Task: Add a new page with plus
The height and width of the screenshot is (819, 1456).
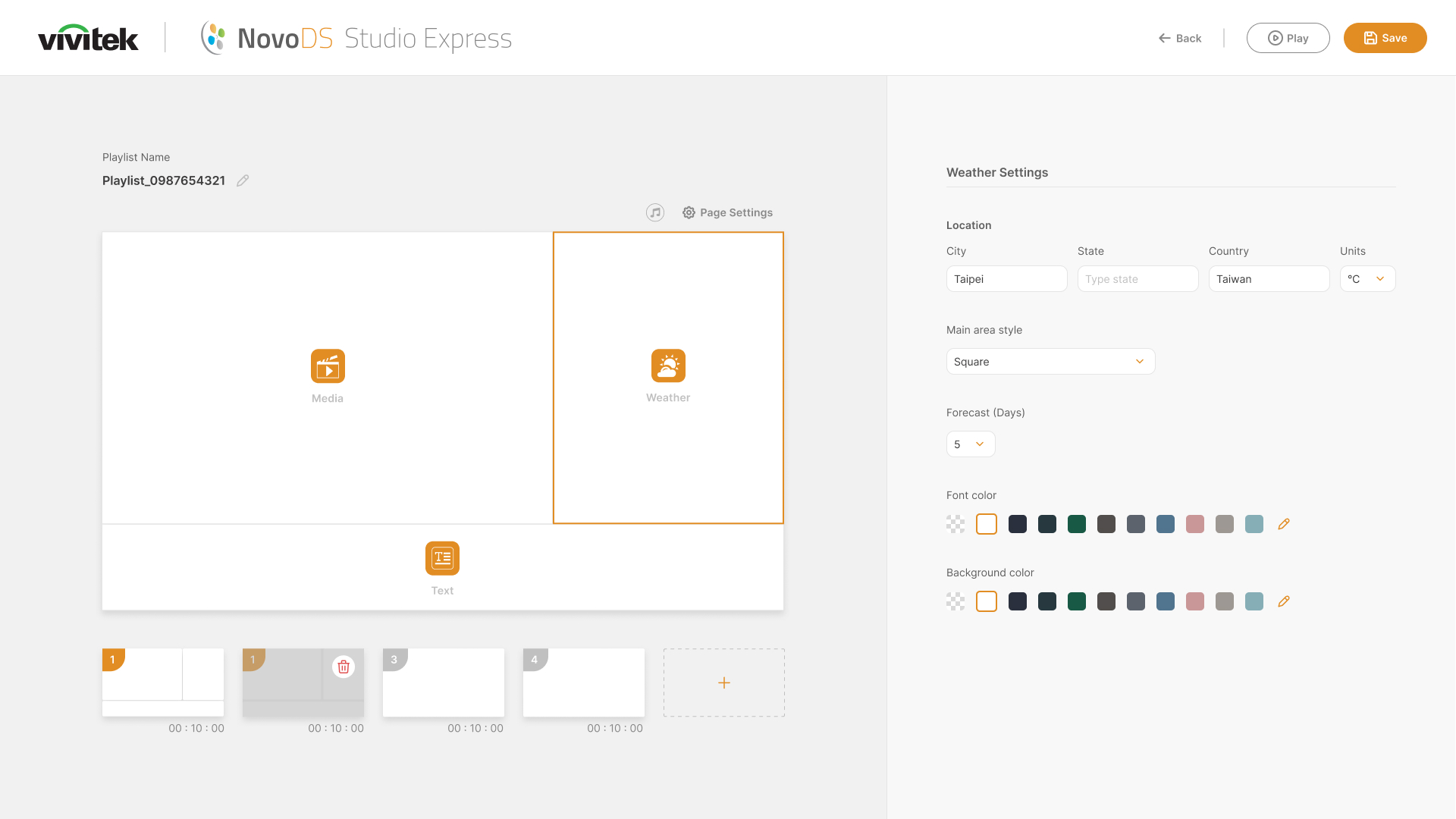Action: click(x=723, y=682)
